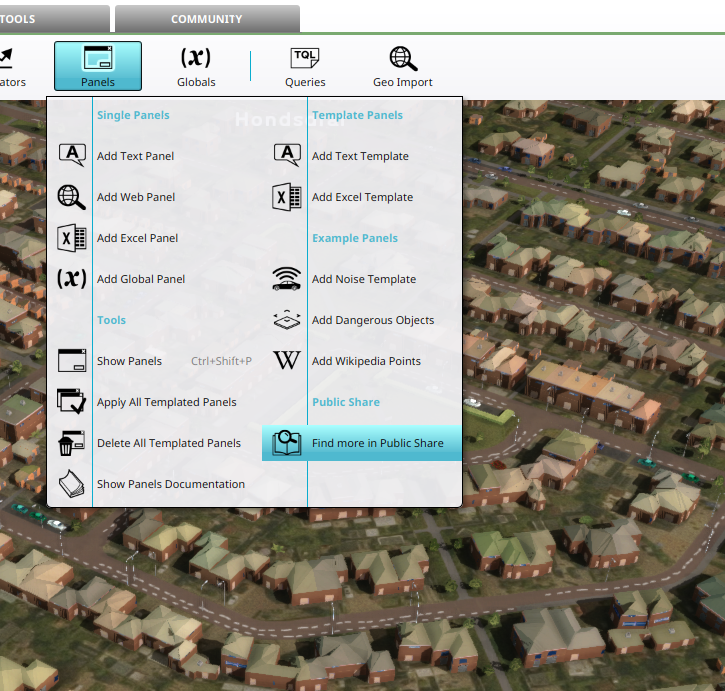Open Show Panels Documentation

[170, 484]
